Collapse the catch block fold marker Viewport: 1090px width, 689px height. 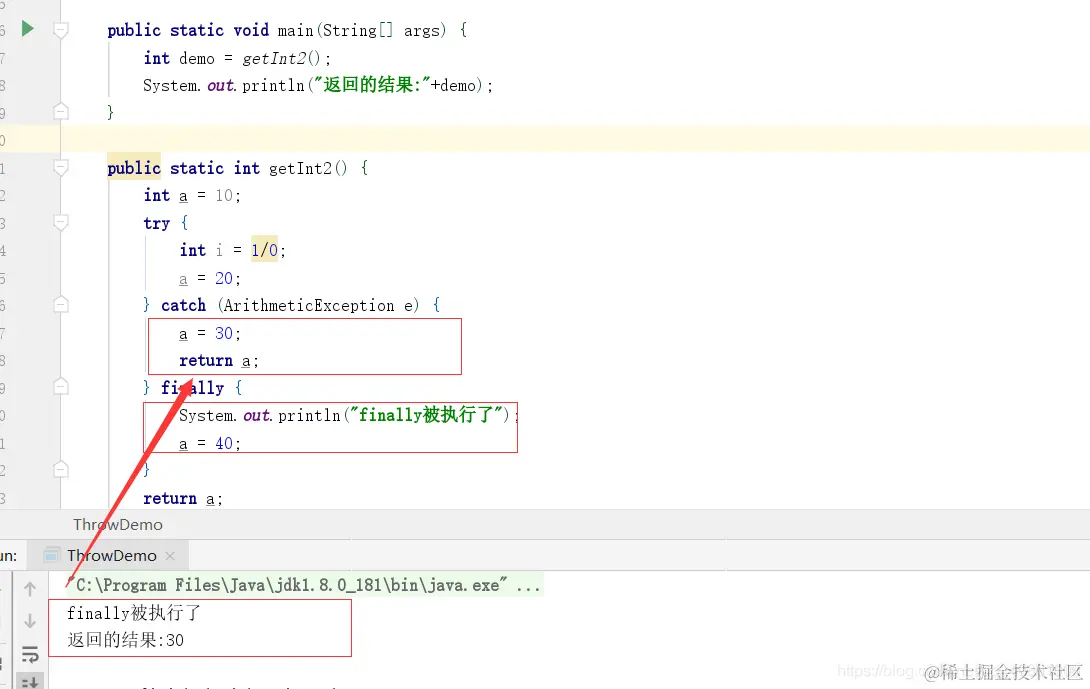tap(61, 305)
